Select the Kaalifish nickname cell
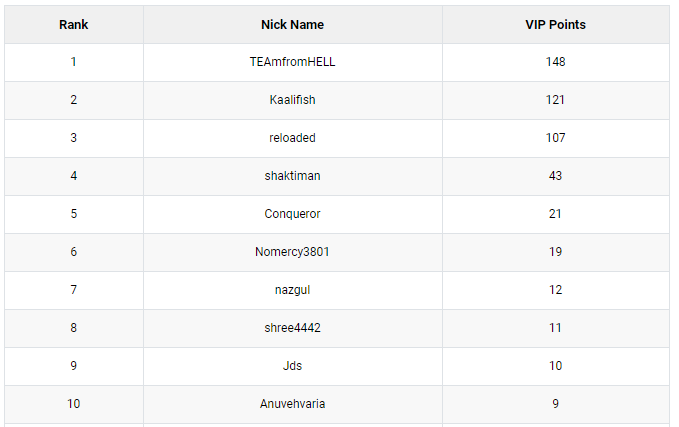The height and width of the screenshot is (427, 679). [x=293, y=100]
